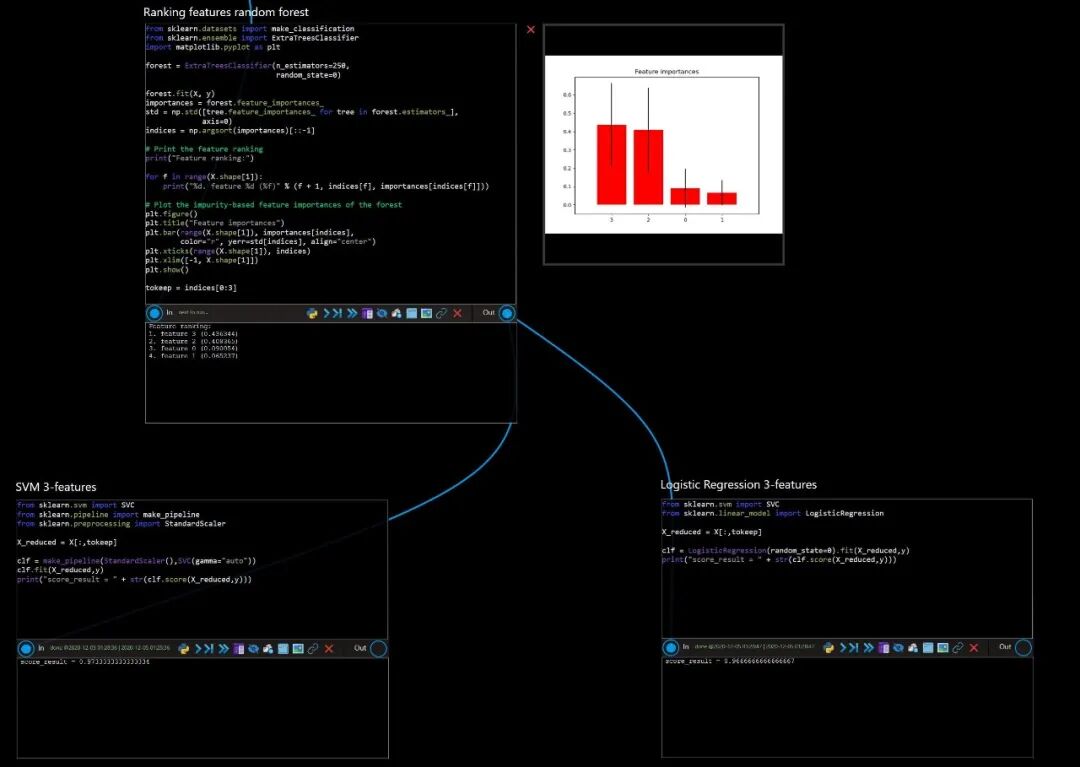Run the SVM 3-features node with single-arrow icon
This screenshot has height=767, width=1080.
point(198,649)
